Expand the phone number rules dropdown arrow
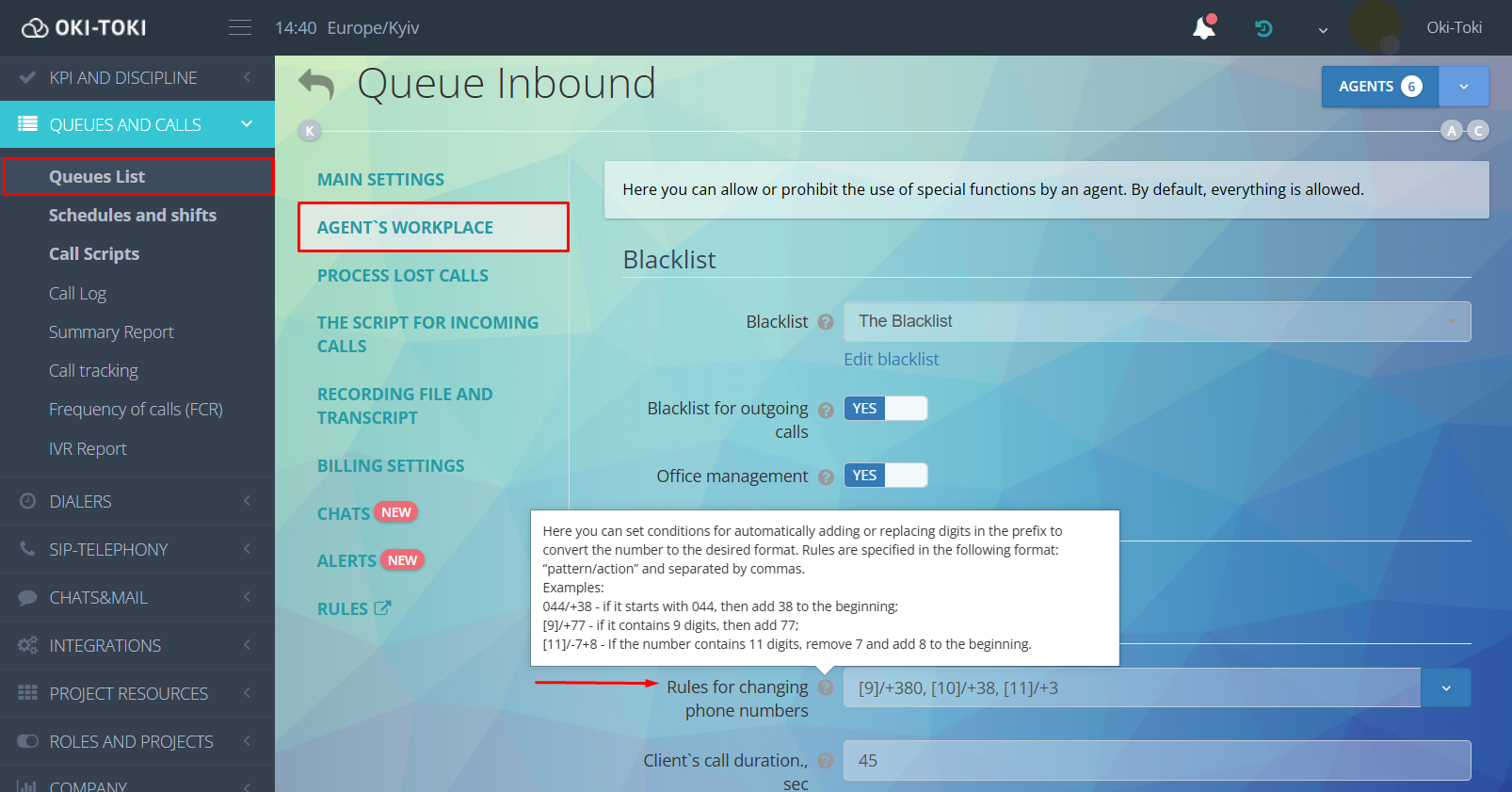This screenshot has width=1512, height=792. 1445,688
